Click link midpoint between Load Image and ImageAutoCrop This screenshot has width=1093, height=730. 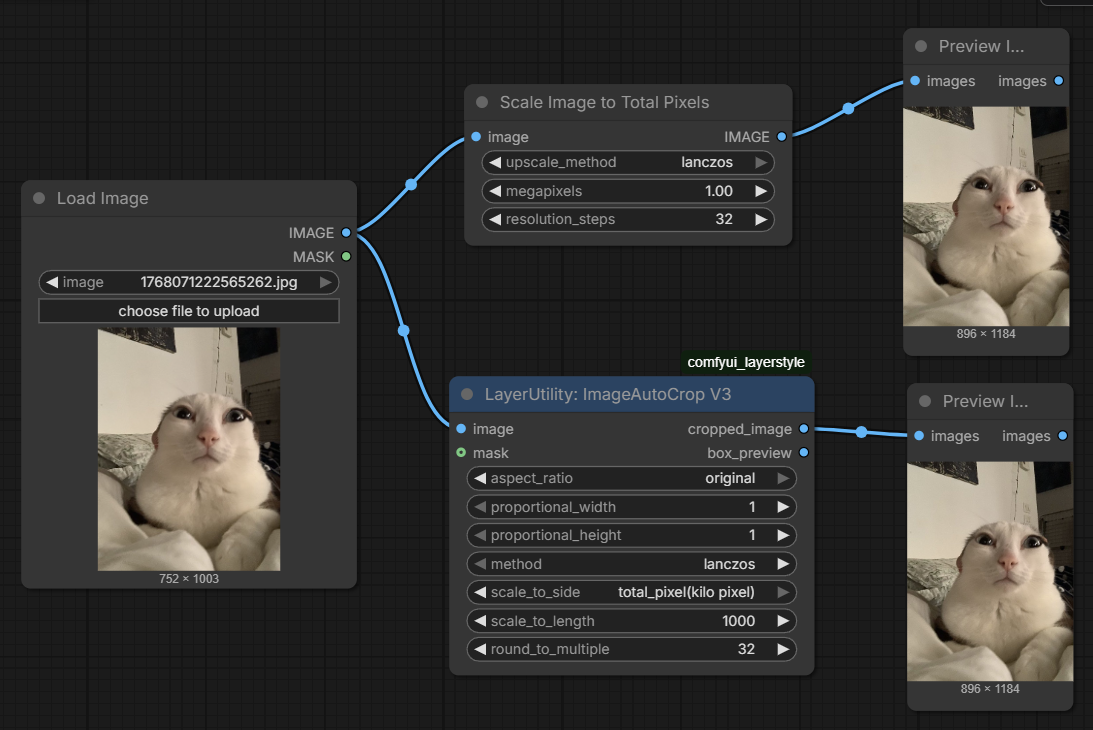(404, 330)
